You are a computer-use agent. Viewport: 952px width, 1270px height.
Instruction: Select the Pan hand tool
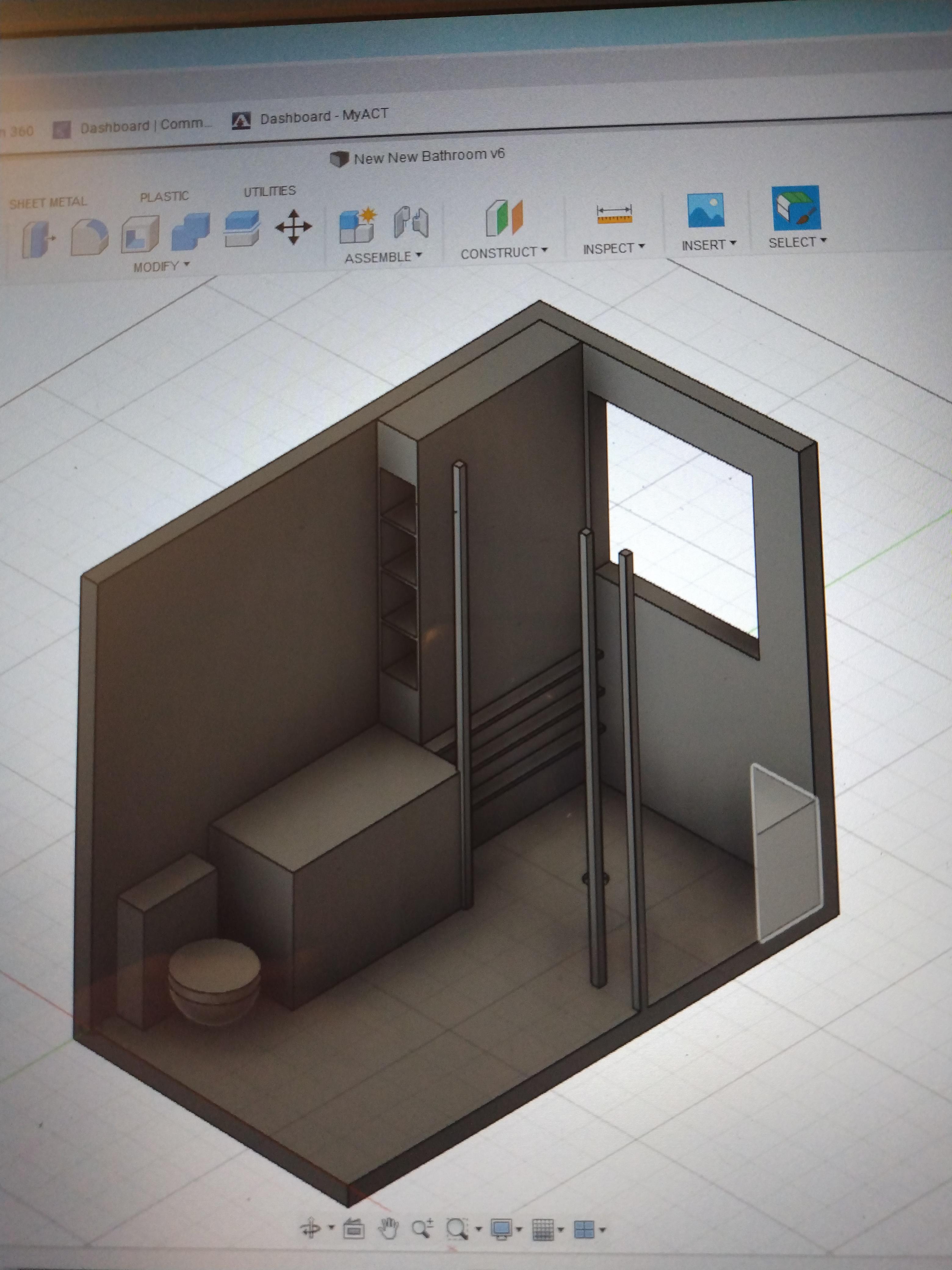(x=388, y=1228)
